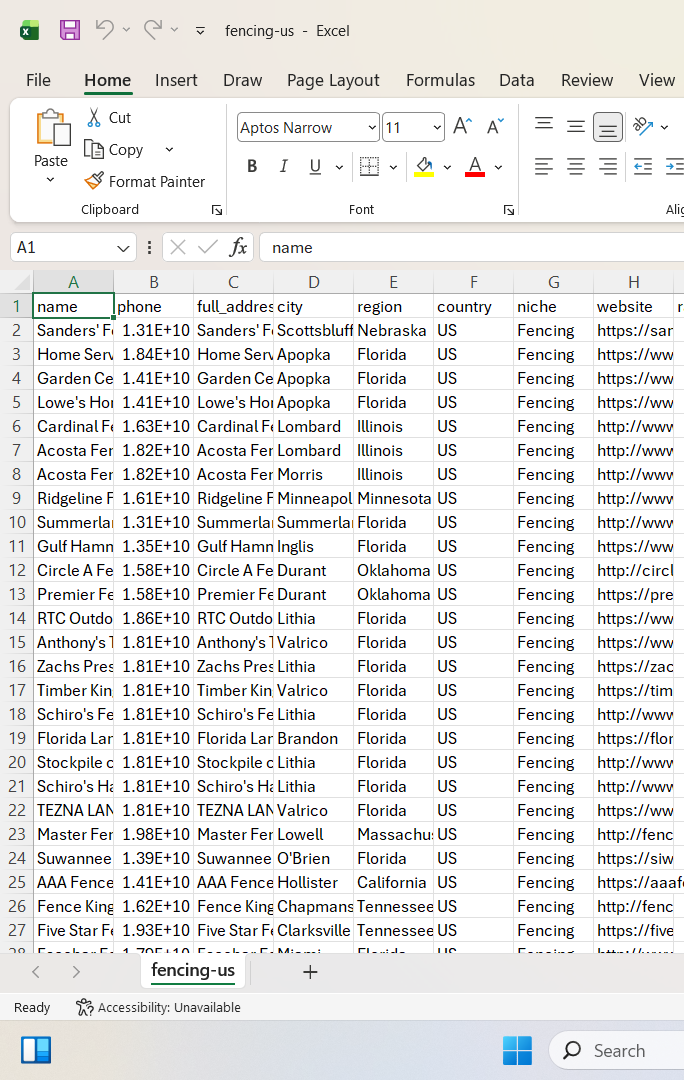Open the Undo history dropdown arrow
This screenshot has width=684, height=1080.
tap(126, 30)
